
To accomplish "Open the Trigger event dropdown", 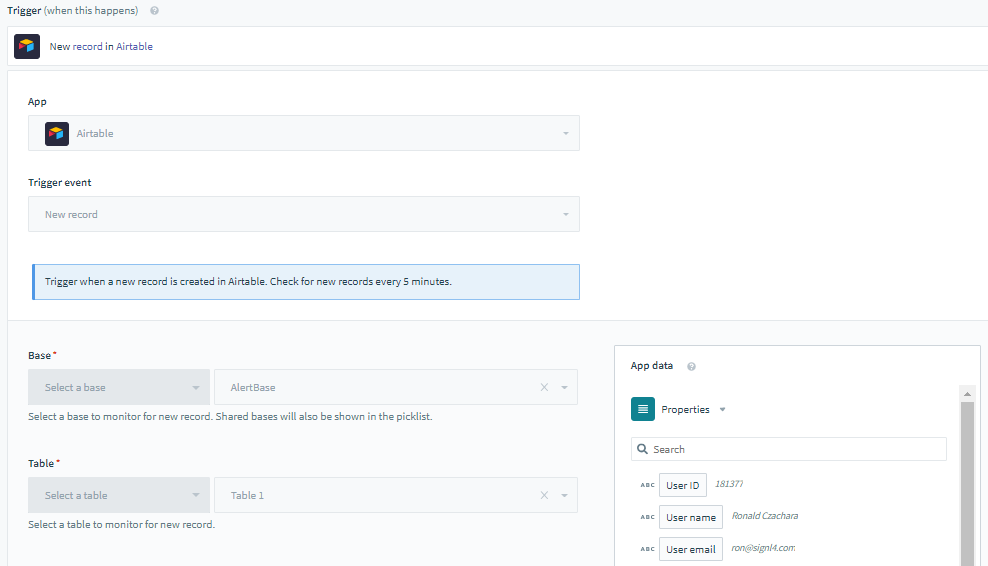I will coord(304,214).
